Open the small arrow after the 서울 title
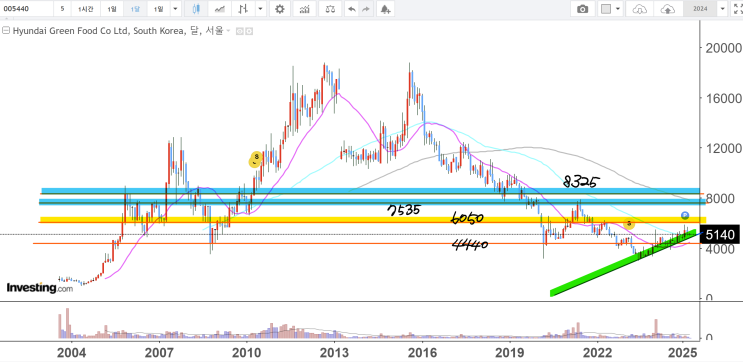This screenshot has width=743, height=362. (228, 31)
